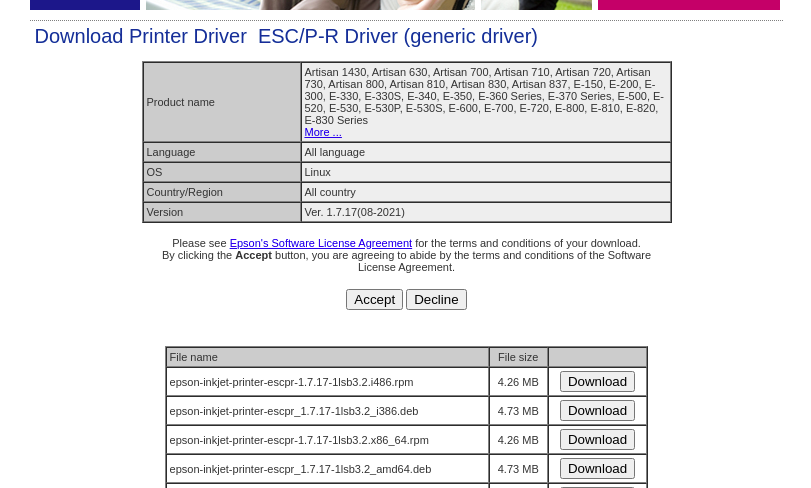This screenshot has width=811, height=488.
Task: Click the 'Product name' label cell
Action: [222, 102]
